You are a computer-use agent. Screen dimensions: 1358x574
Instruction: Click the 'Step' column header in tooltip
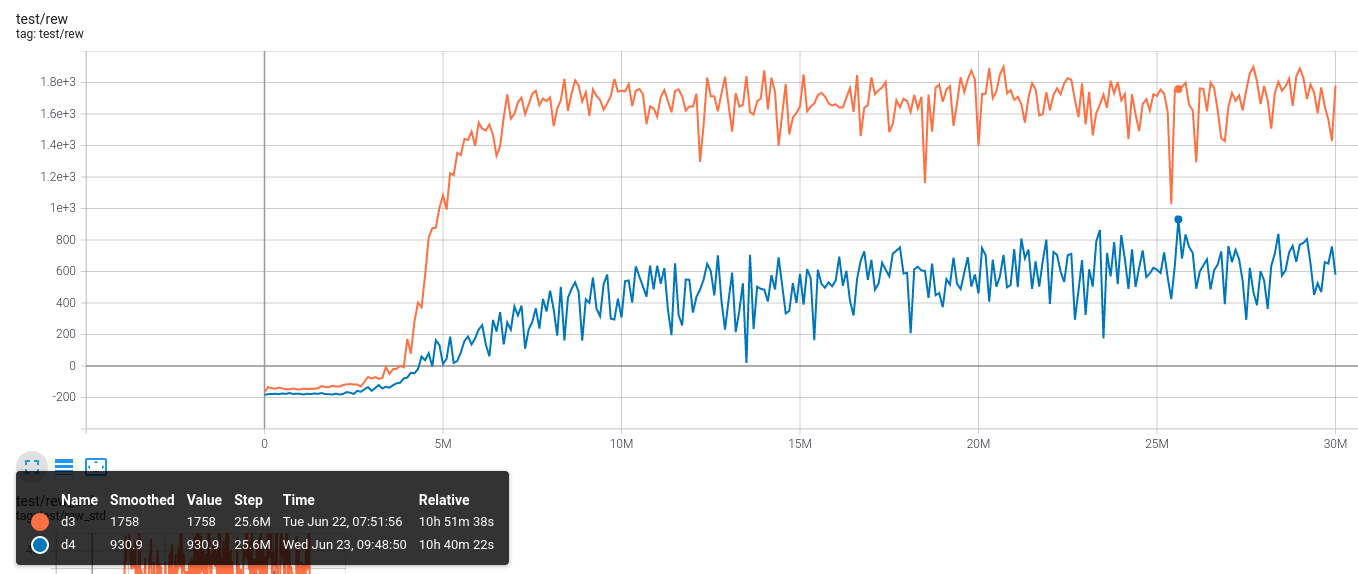pyautogui.click(x=248, y=500)
